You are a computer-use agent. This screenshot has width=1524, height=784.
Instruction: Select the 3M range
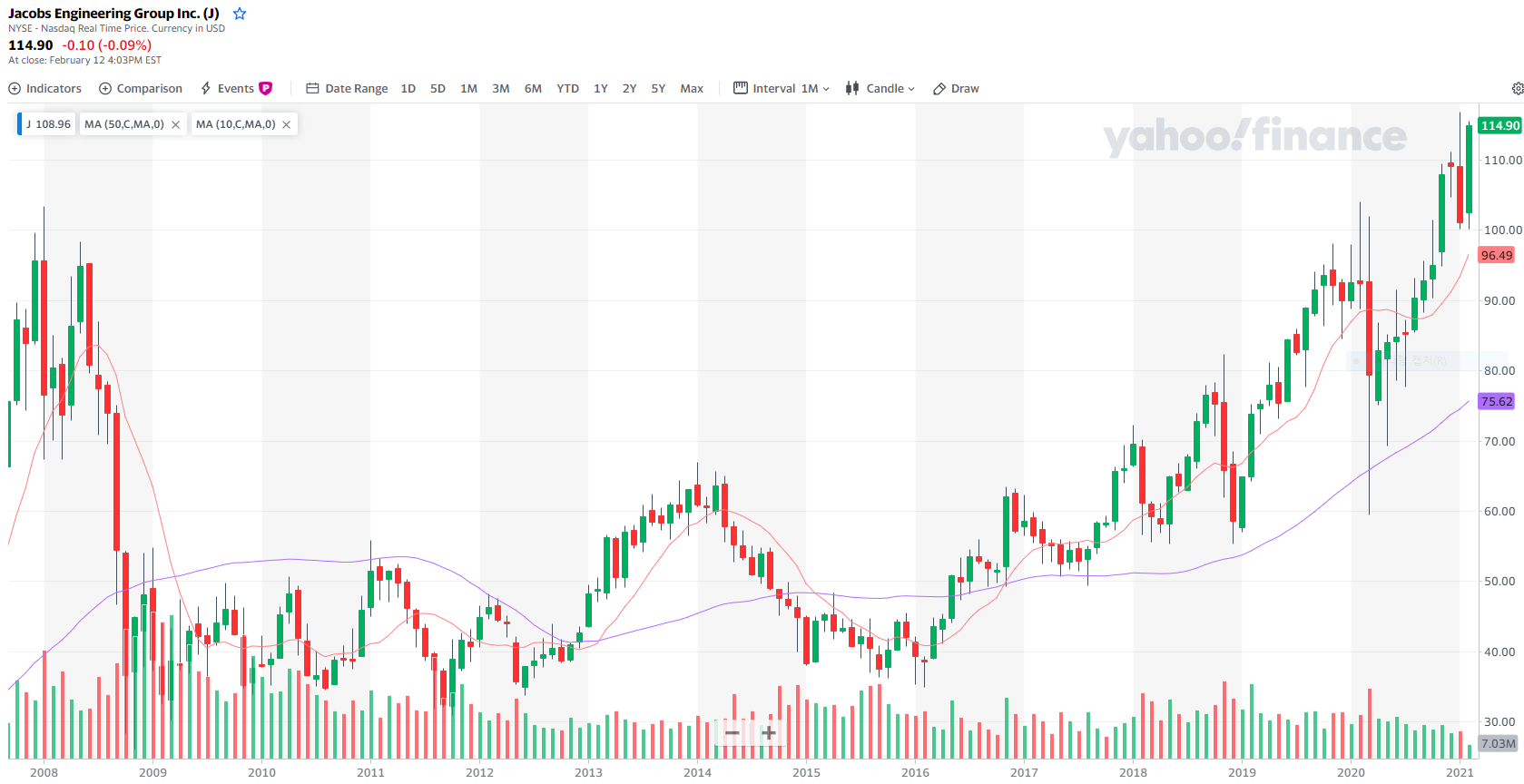point(500,88)
